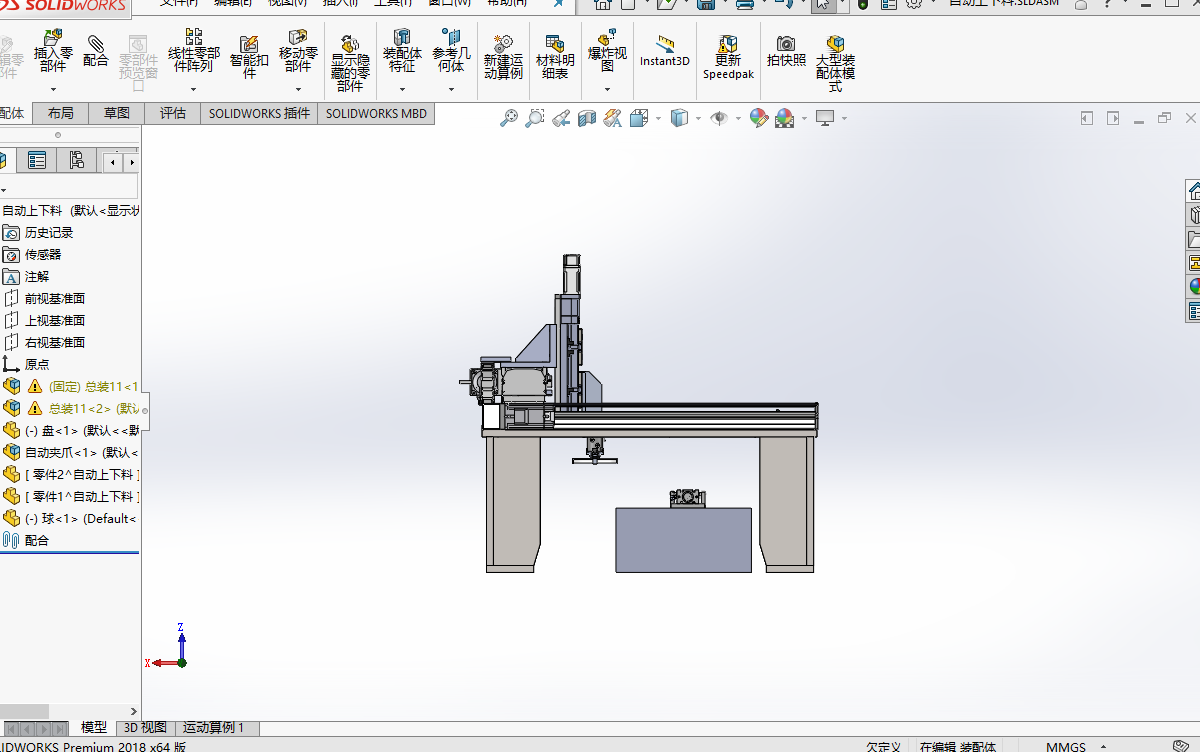Click the Display Style icon
The height and width of the screenshot is (752, 1200).
[x=679, y=118]
